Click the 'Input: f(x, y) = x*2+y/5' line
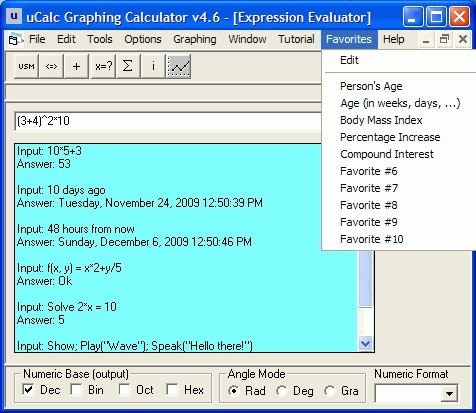Viewport: 476px width, 413px height. 69,268
